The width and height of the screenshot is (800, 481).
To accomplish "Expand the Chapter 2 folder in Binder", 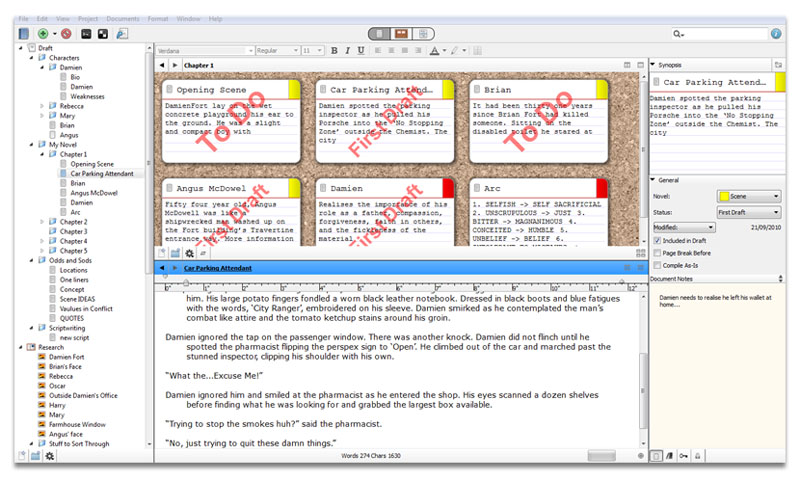I will pos(41,222).
